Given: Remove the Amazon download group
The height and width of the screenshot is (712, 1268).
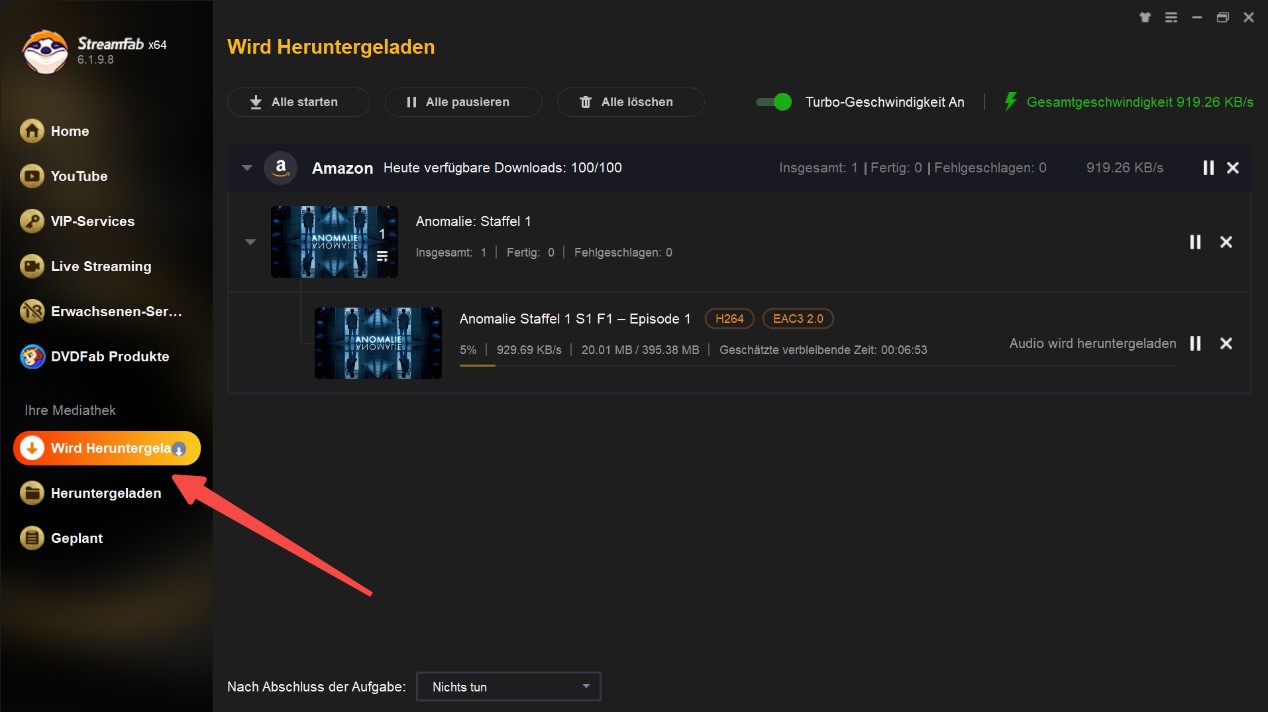Looking at the screenshot, I should pyautogui.click(x=1233, y=168).
